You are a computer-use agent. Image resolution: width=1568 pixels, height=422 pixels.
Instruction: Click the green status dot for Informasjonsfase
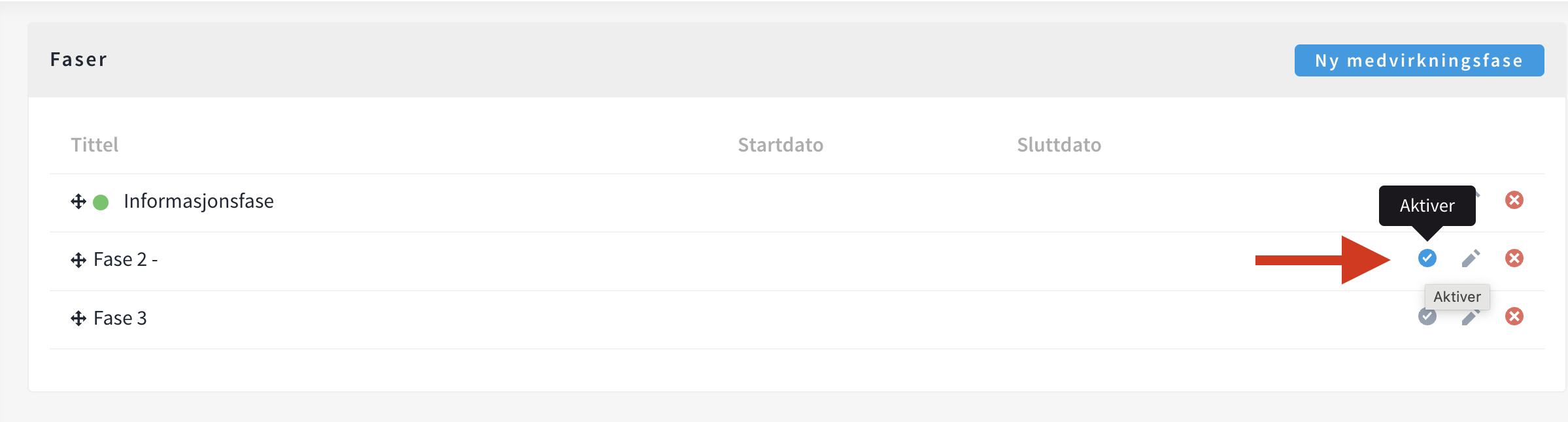[101, 203]
